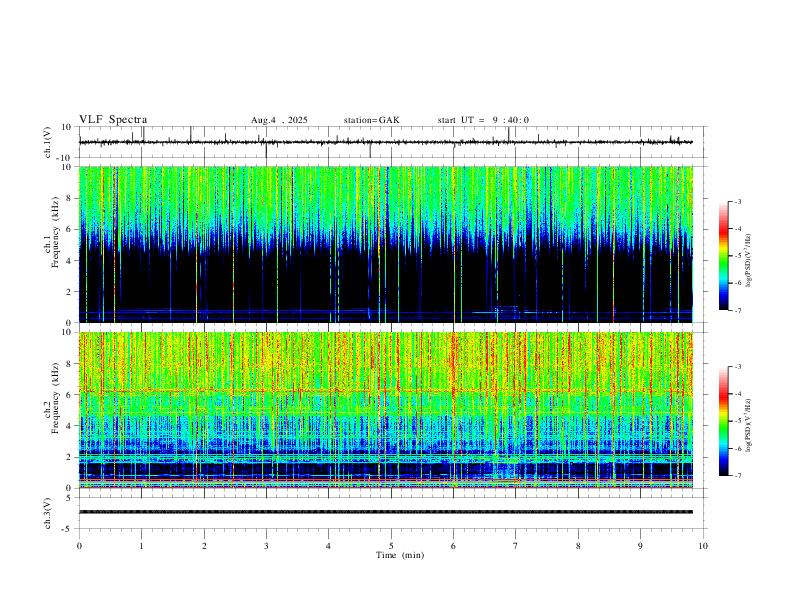Click the "ch.1 Frequency (kHz)" axis label
Viewport: 792px width, 612px height.
[52, 232]
